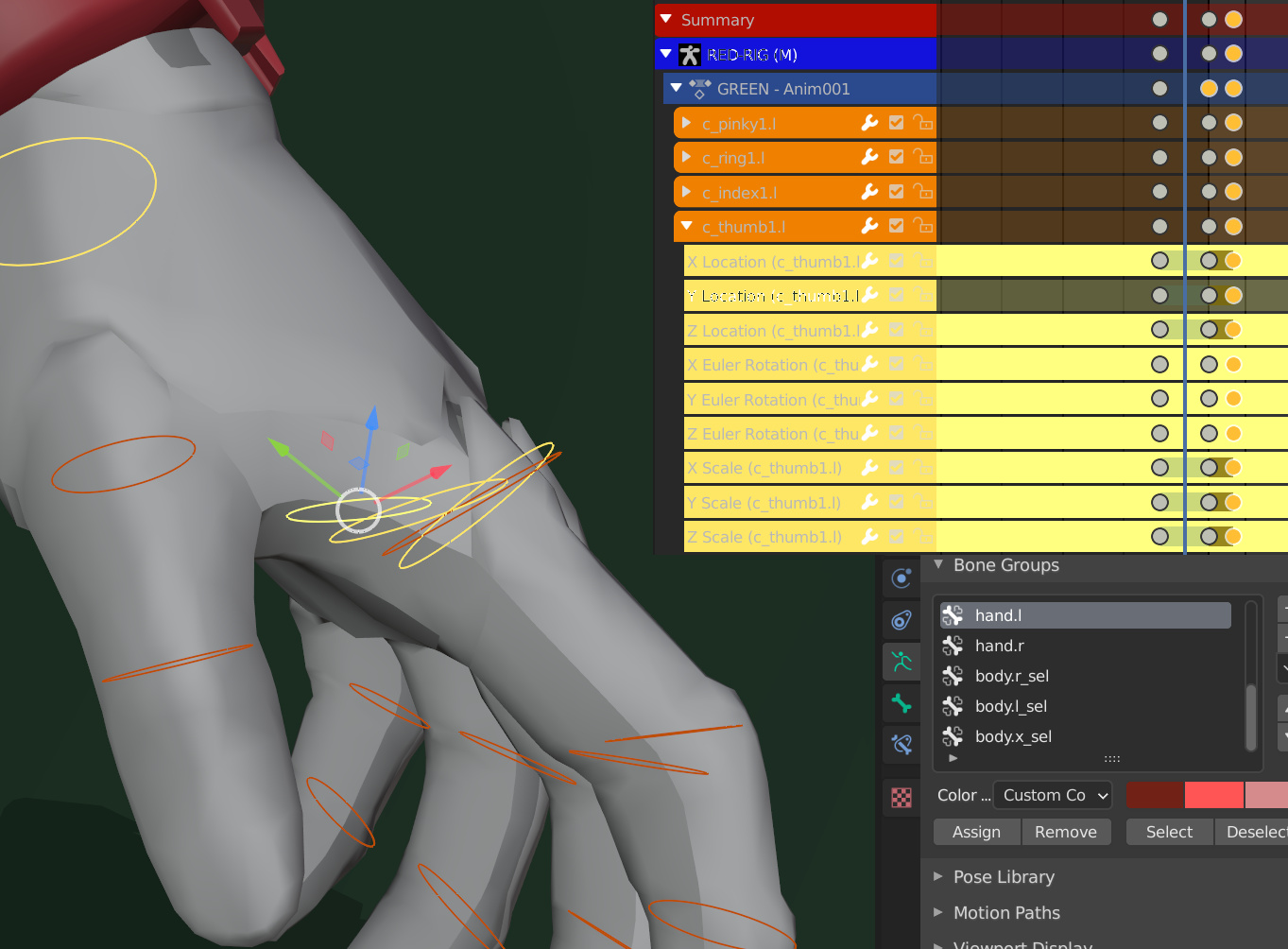Select hand.l bone group
Screen dimensions: 1288x949
point(1086,615)
